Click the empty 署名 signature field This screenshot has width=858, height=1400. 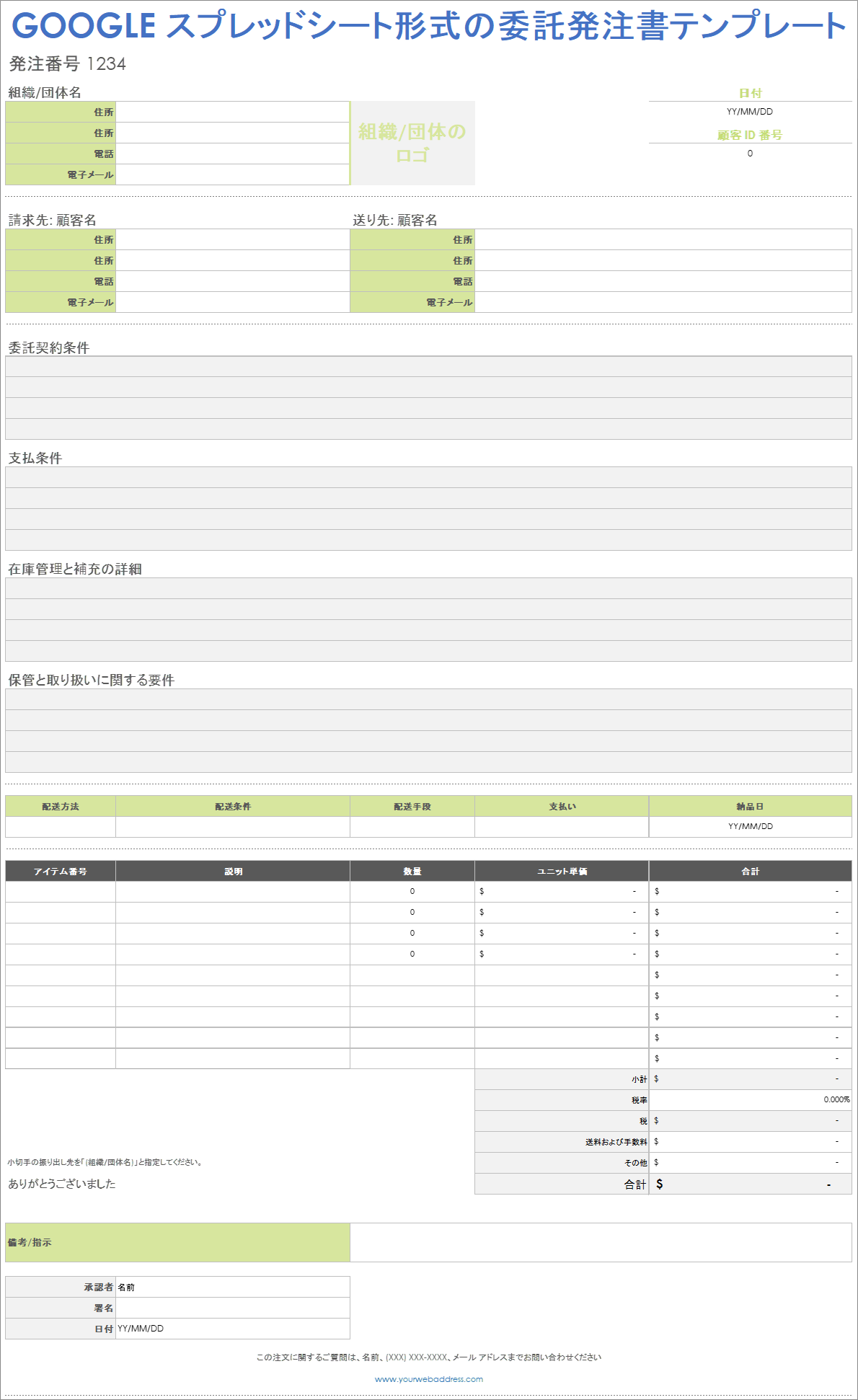232,1308
